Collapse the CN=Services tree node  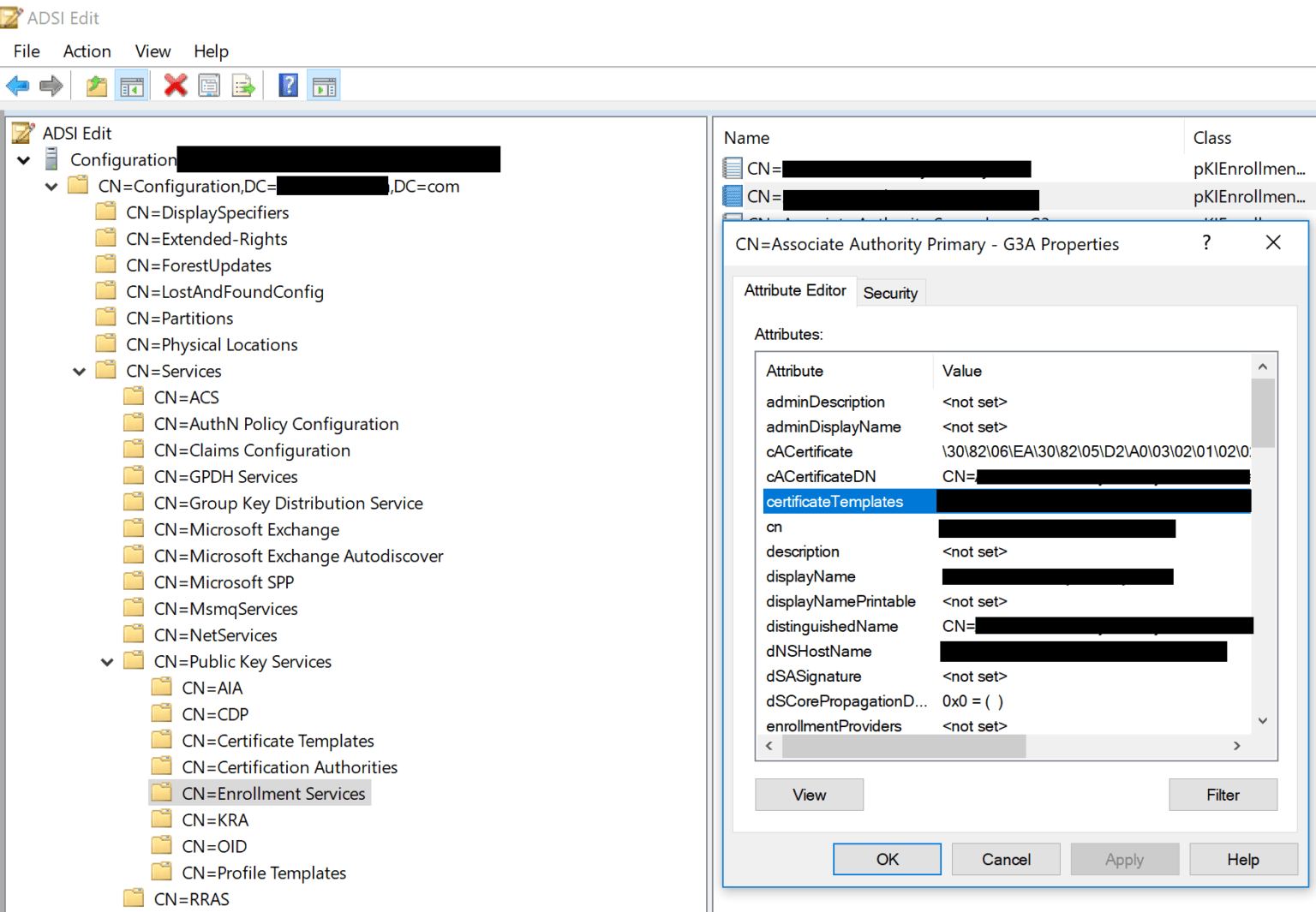[x=80, y=372]
